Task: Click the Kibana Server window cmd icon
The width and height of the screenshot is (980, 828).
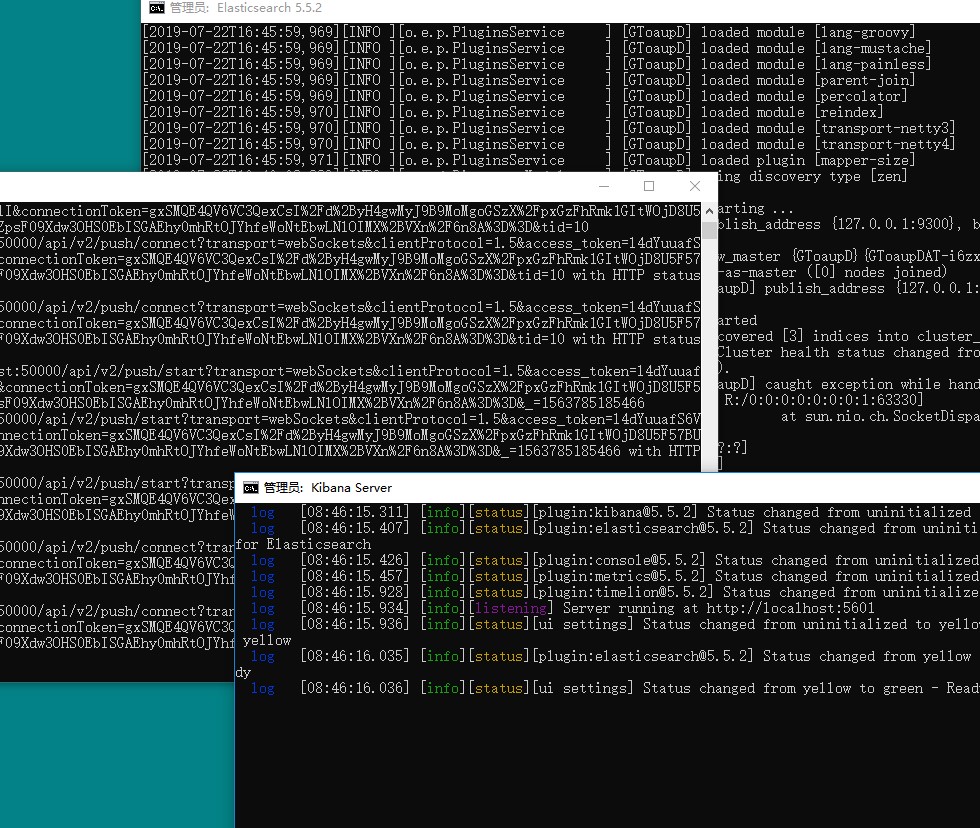Action: point(251,487)
